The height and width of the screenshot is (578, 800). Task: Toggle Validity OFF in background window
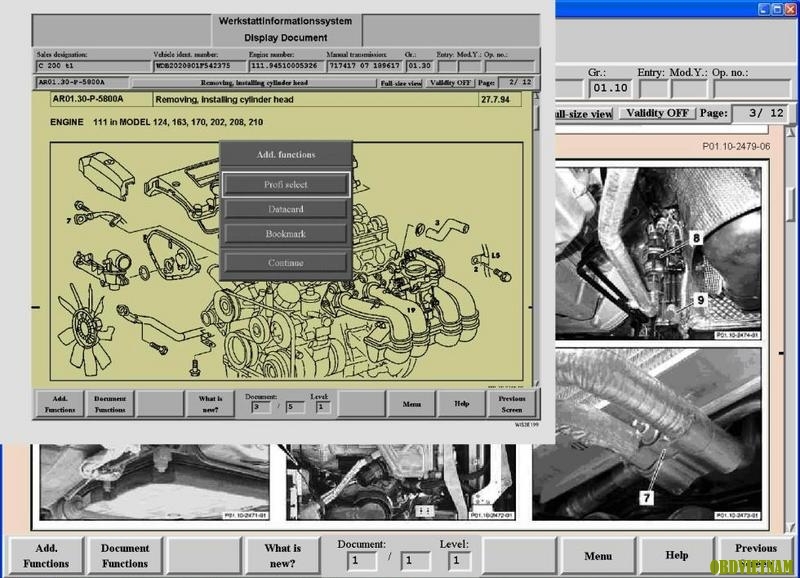[x=657, y=113]
